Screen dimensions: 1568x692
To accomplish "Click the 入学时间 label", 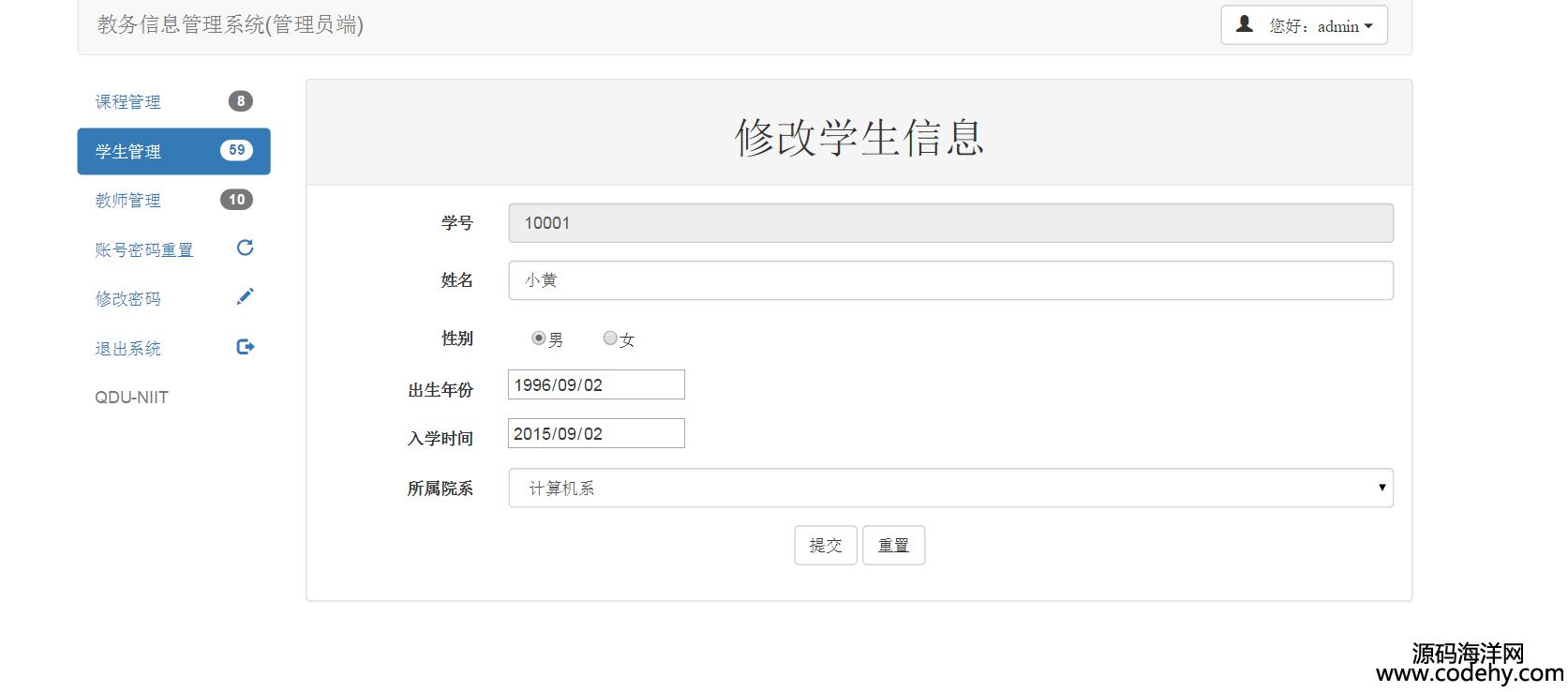I will point(441,439).
